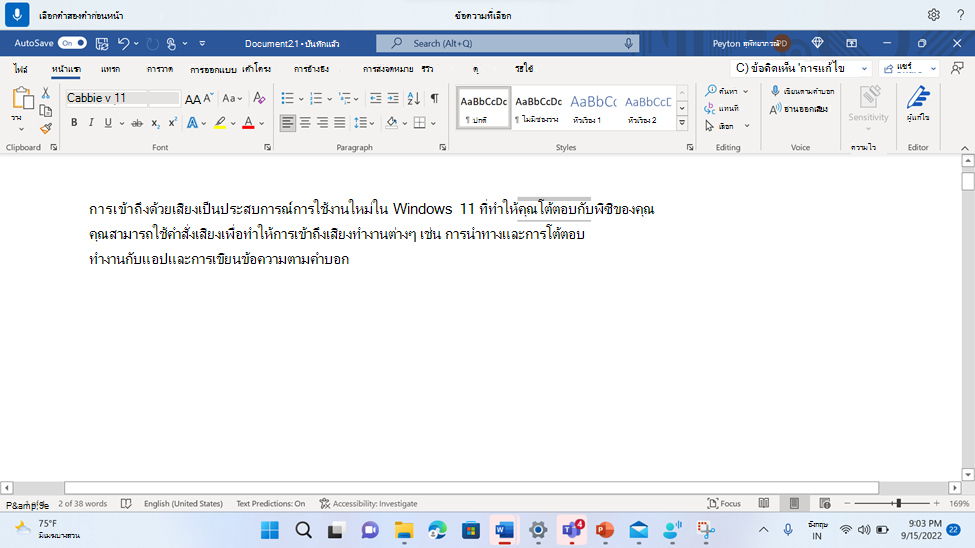Open borders dropdown arrow
This screenshot has height=548, width=975.
pyautogui.click(x=433, y=124)
